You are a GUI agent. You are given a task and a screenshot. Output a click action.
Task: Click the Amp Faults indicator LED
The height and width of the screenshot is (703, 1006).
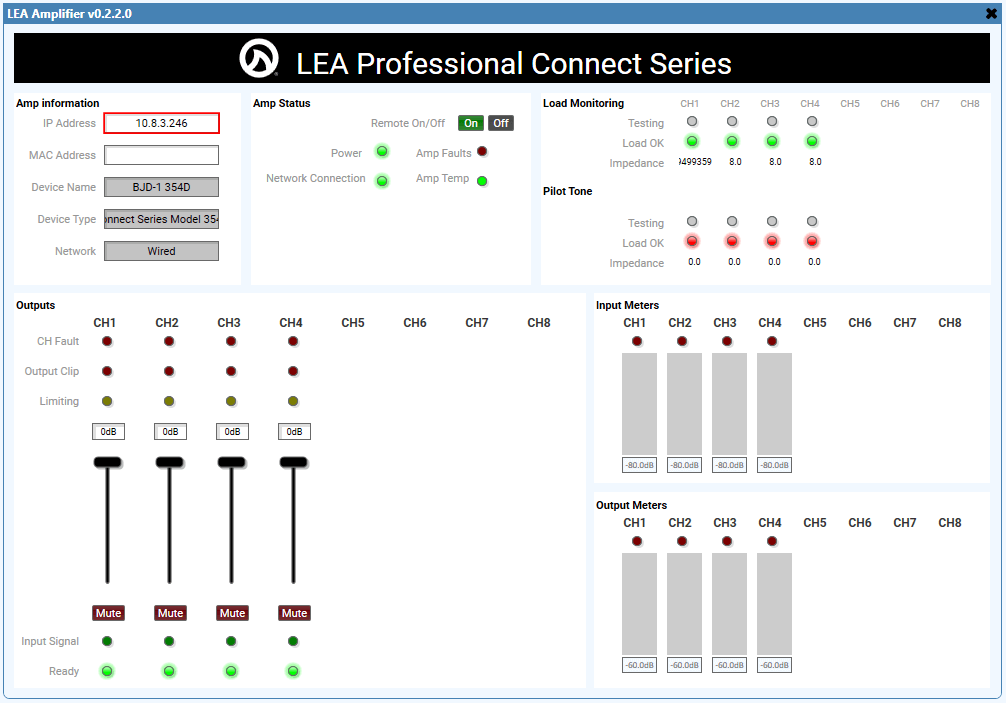pyautogui.click(x=482, y=151)
